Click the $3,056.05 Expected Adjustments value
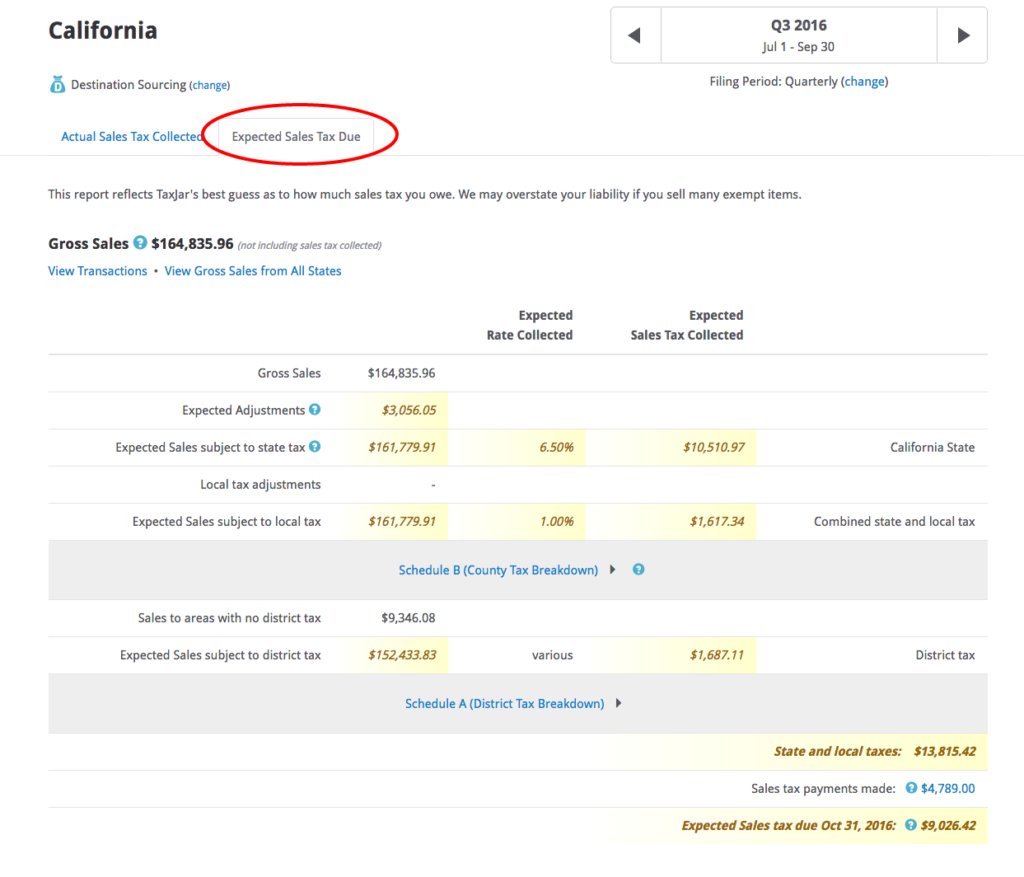The image size is (1024, 877). (x=408, y=410)
